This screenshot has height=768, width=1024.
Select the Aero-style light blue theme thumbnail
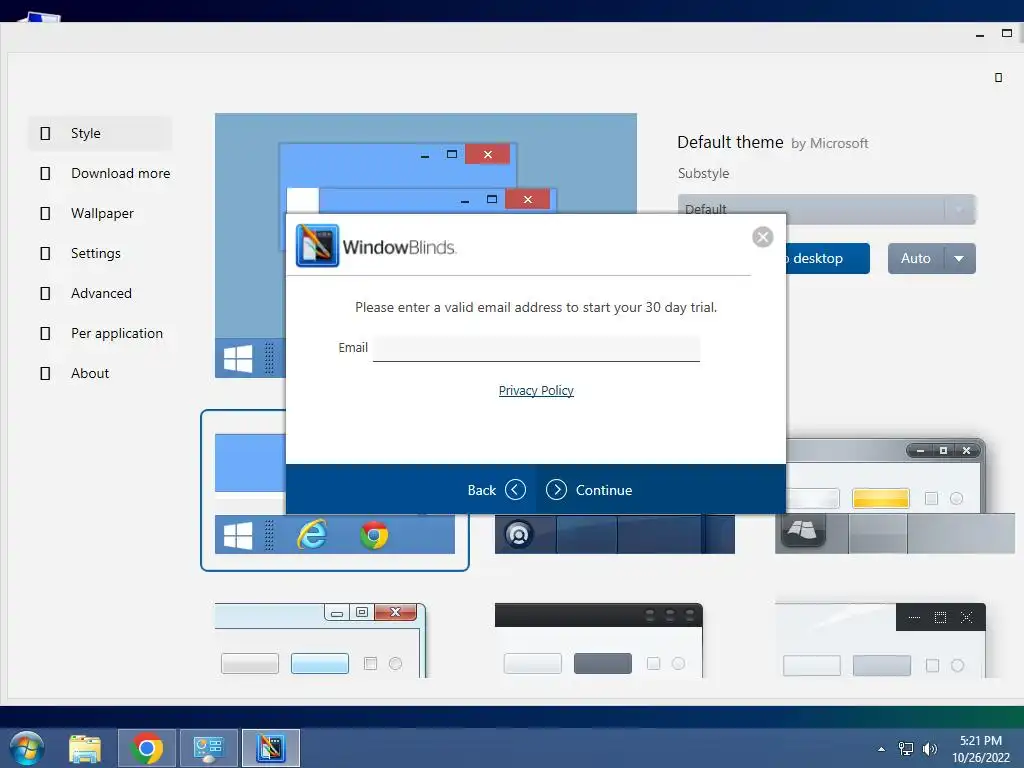[x=321, y=640]
